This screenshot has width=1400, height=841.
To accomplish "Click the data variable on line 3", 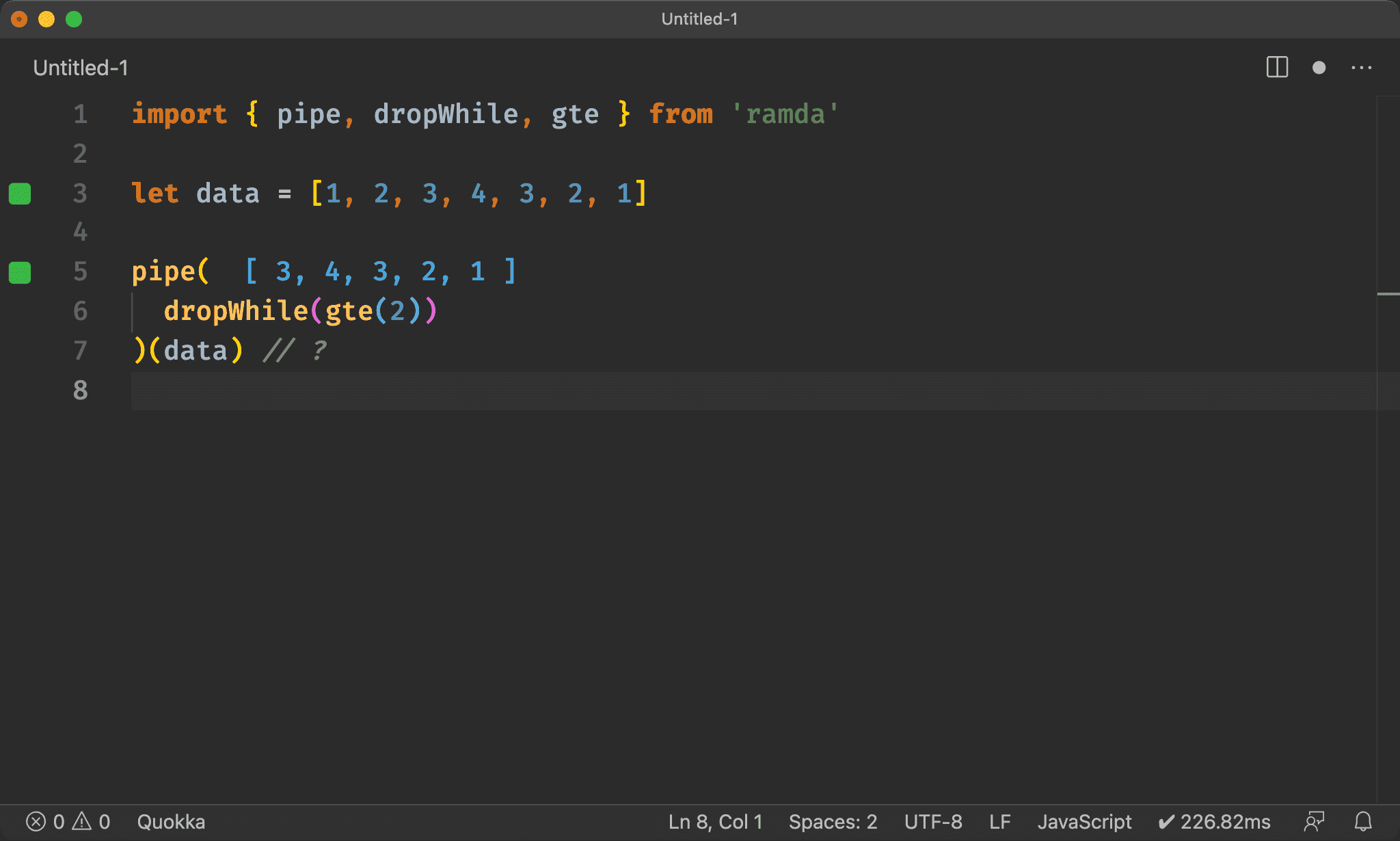I will pyautogui.click(x=228, y=193).
